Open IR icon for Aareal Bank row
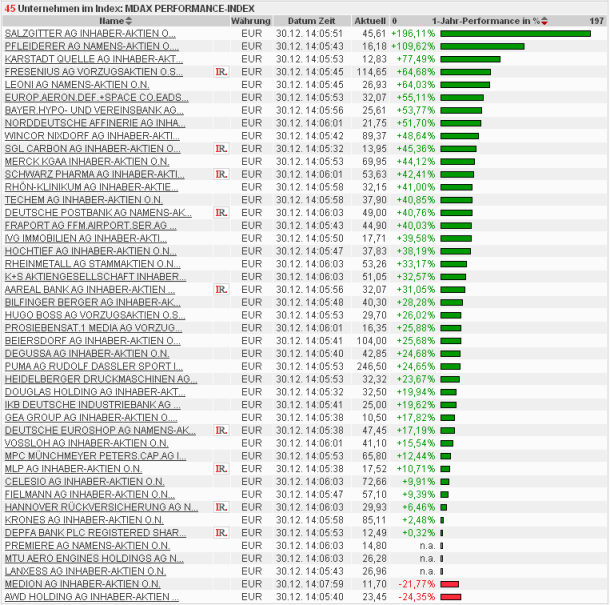Viewport: 610px width, 605px height. (221, 289)
